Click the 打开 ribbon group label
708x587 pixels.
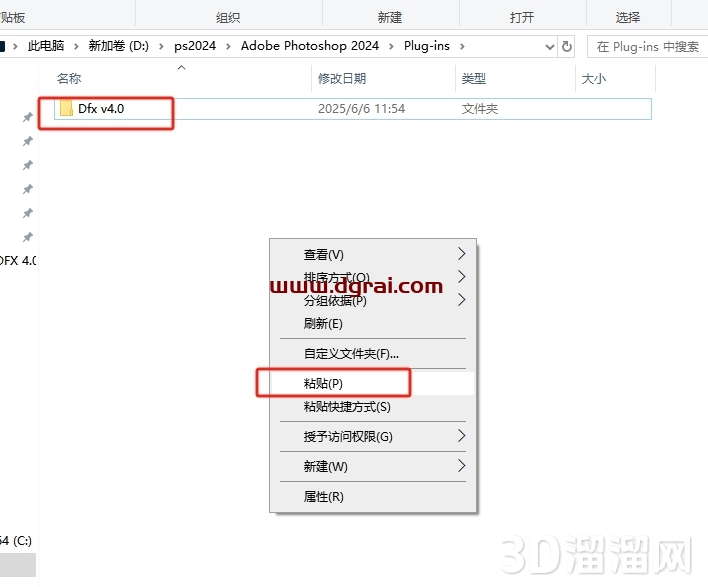tap(522, 18)
